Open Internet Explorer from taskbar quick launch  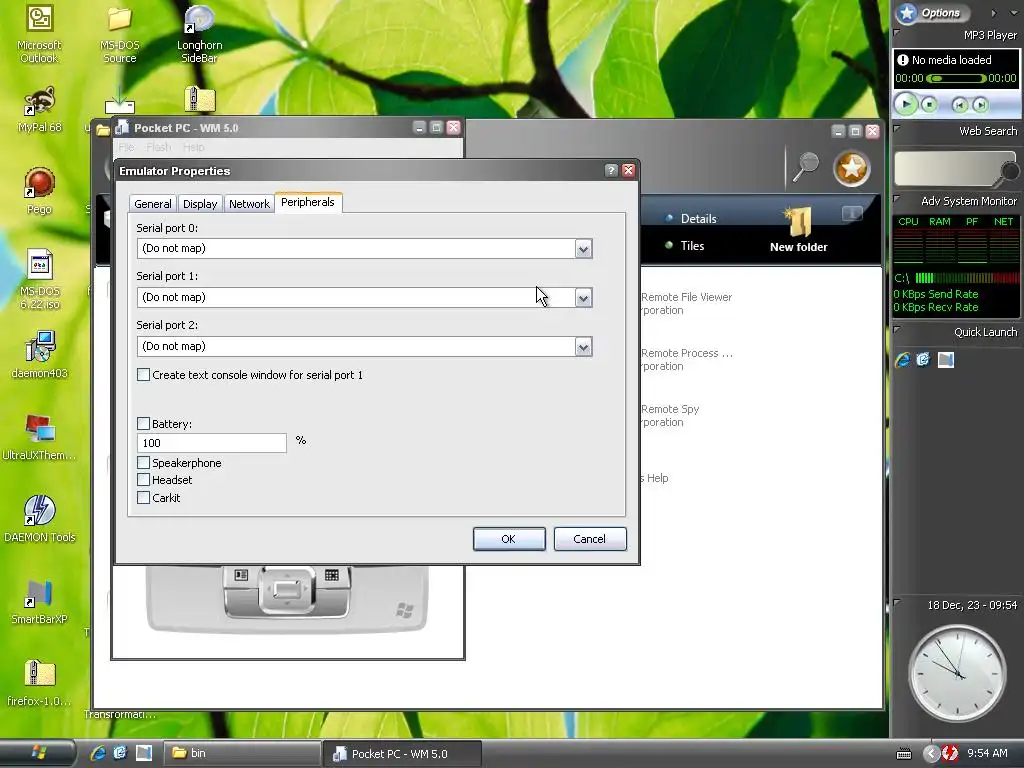pyautogui.click(x=98, y=753)
